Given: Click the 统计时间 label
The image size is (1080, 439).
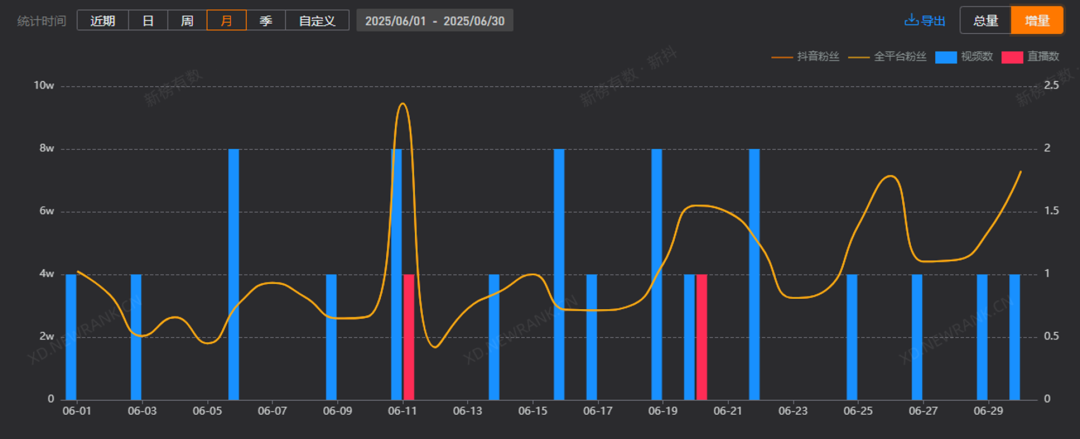Looking at the screenshot, I should click(41, 21).
